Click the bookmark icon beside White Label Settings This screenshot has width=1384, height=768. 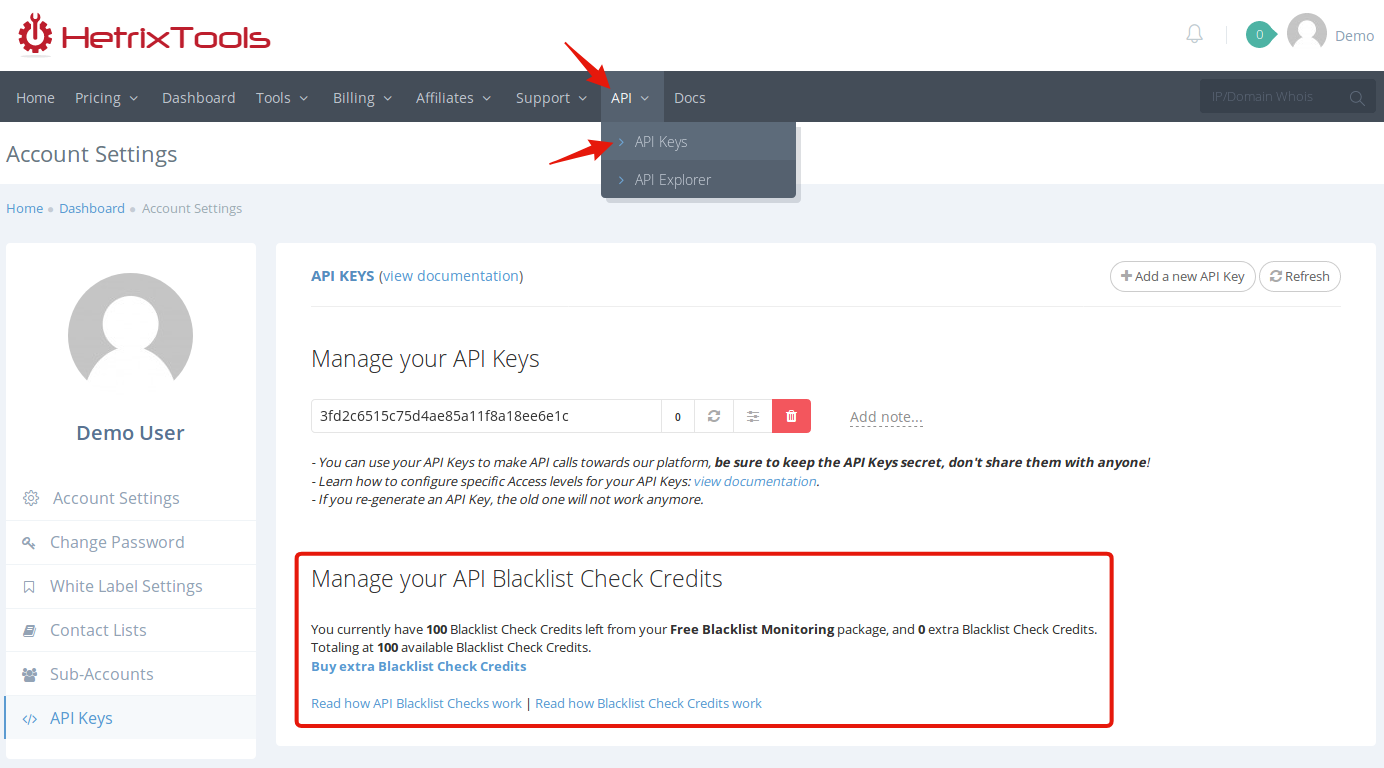click(x=29, y=586)
